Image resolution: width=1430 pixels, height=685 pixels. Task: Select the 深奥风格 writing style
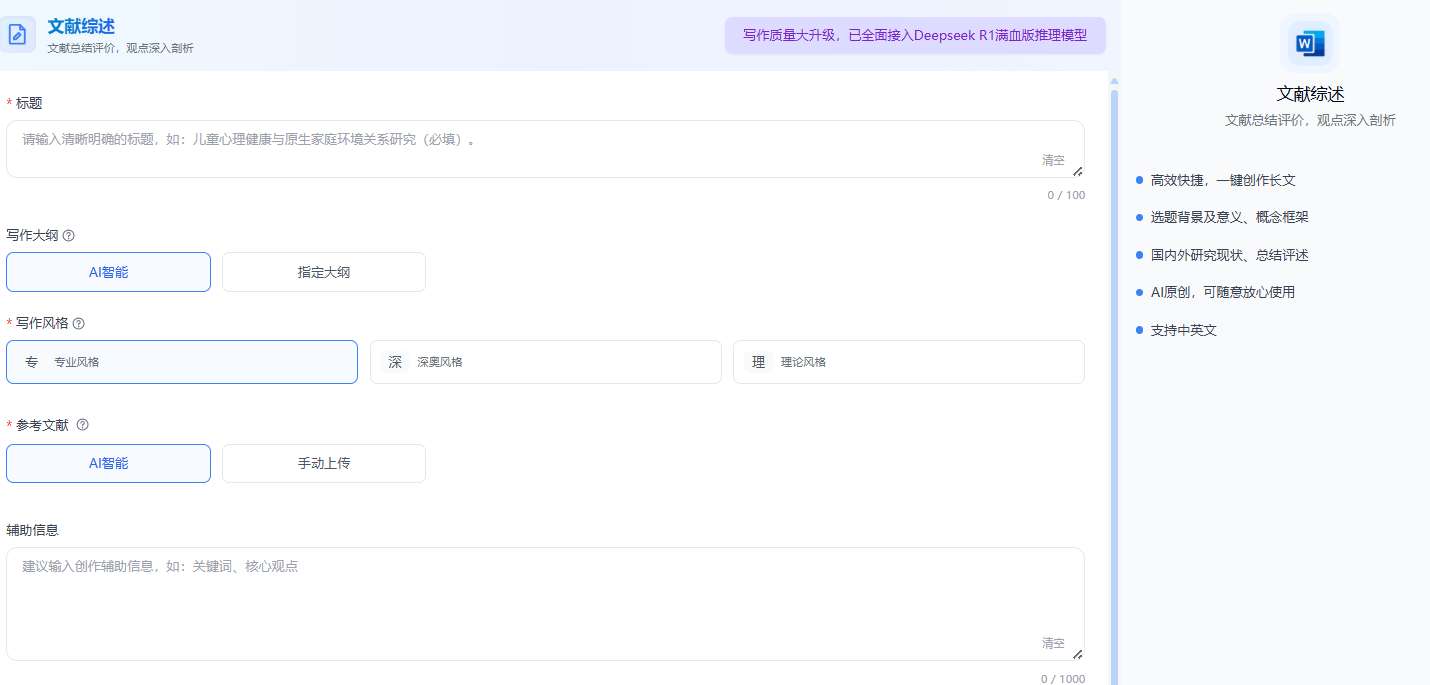(x=546, y=361)
